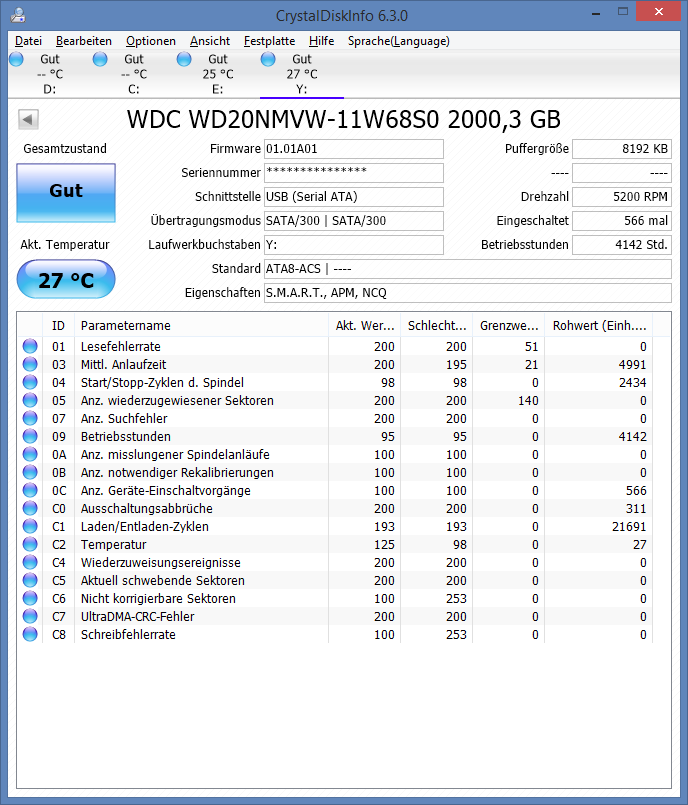Open the Optionen menu
688x805 pixels.
[x=150, y=41]
